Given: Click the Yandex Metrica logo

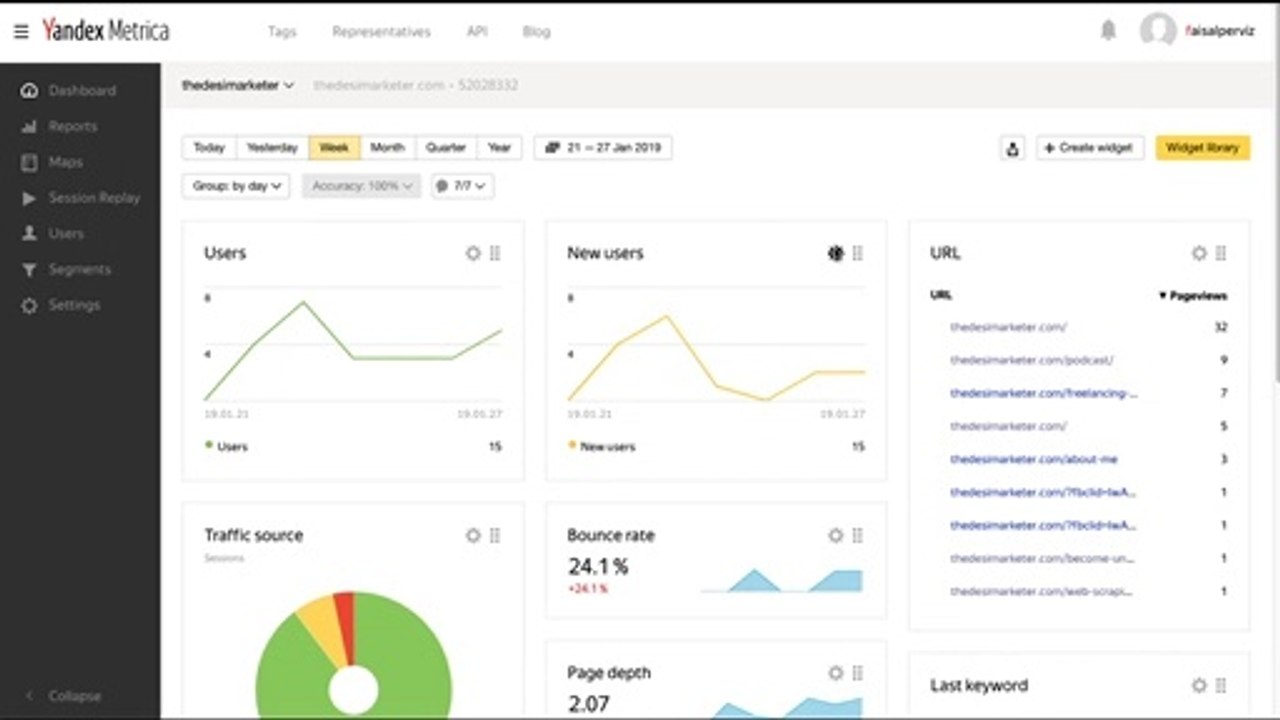Looking at the screenshot, I should [105, 31].
